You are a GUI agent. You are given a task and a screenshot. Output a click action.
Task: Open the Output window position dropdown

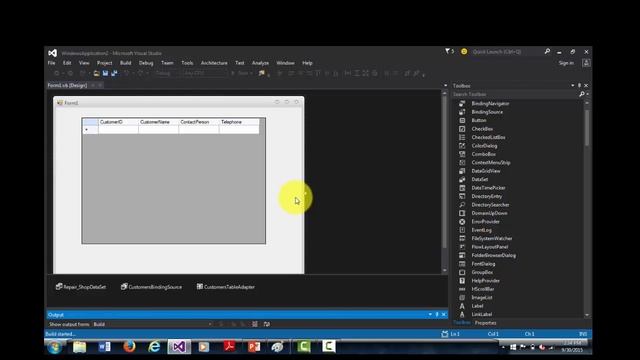(430, 315)
